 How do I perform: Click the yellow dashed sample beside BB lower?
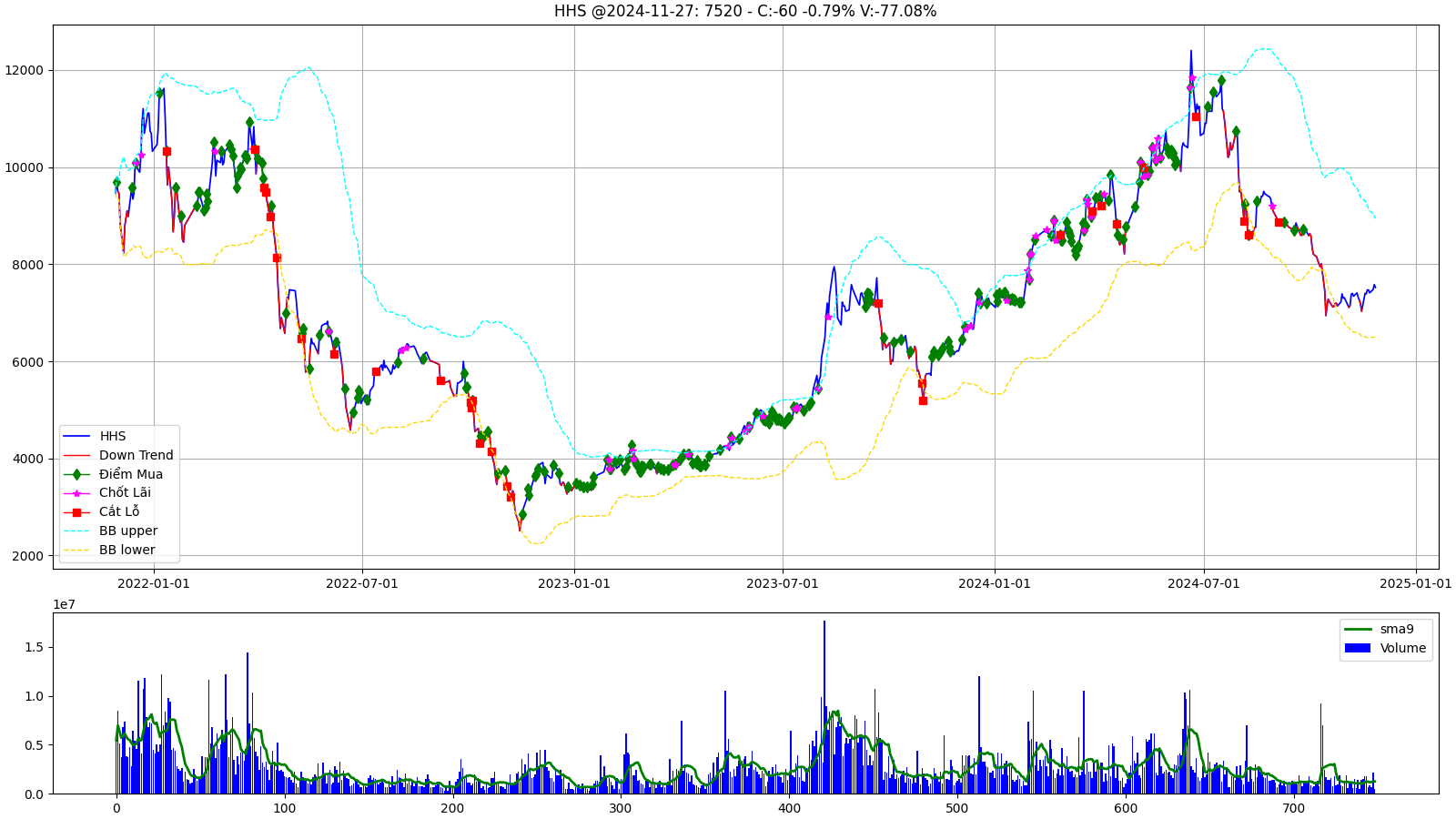point(77,550)
